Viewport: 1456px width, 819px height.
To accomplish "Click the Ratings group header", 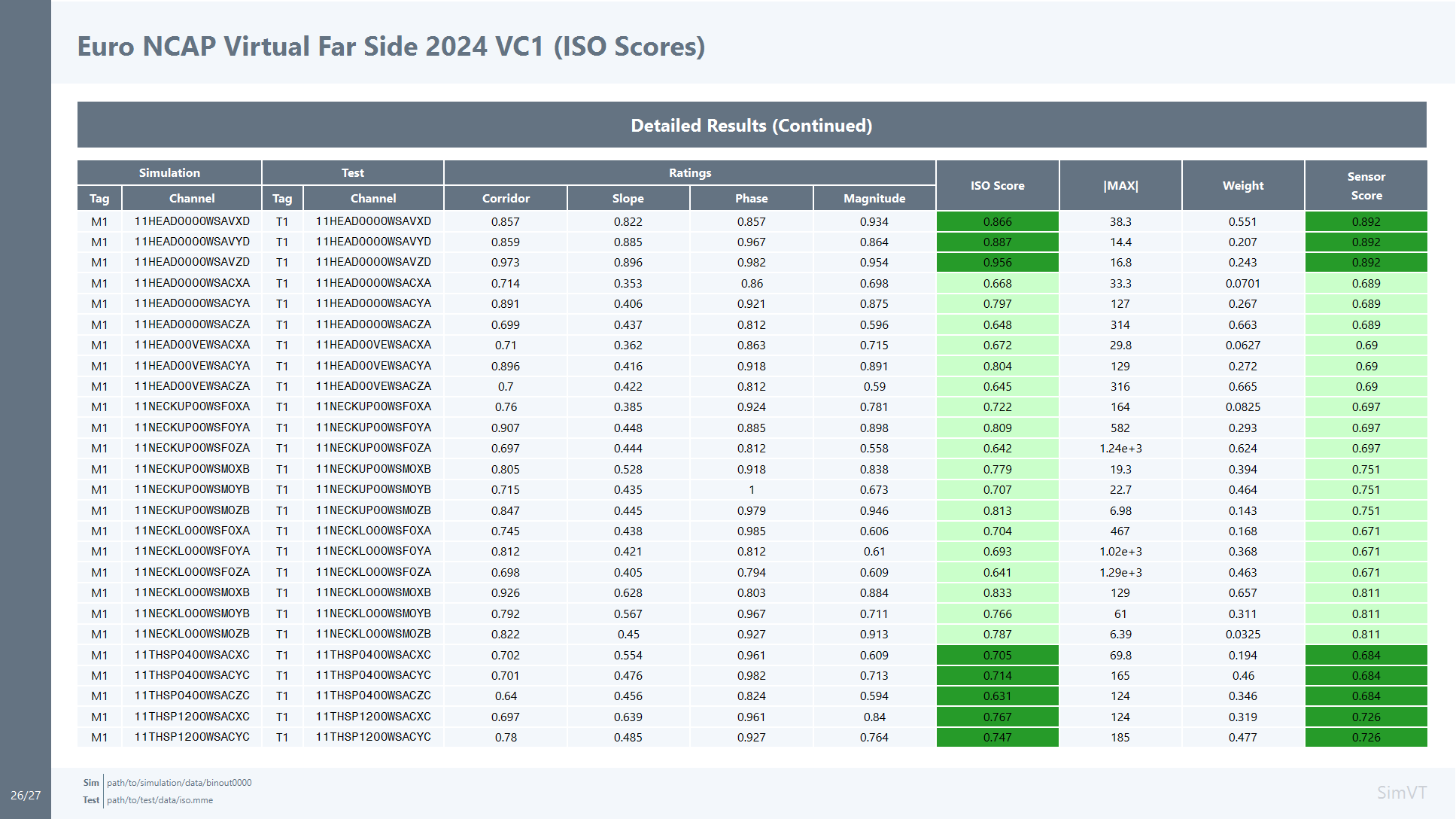I will coord(690,172).
